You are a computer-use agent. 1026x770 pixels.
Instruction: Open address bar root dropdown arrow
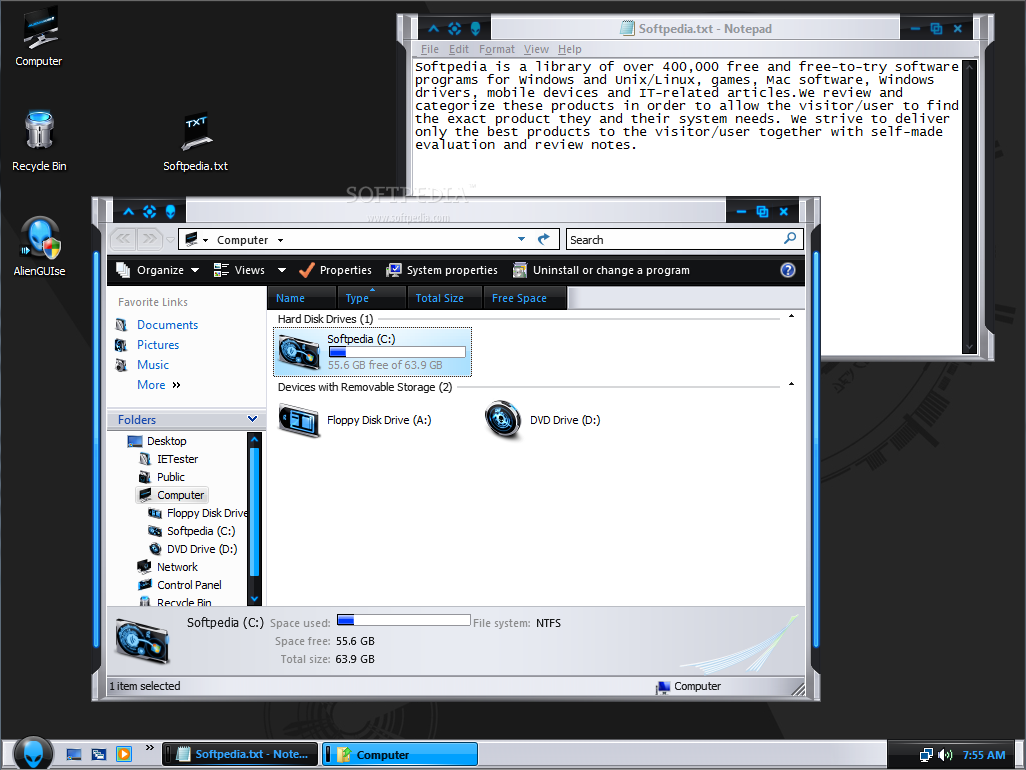tap(205, 241)
